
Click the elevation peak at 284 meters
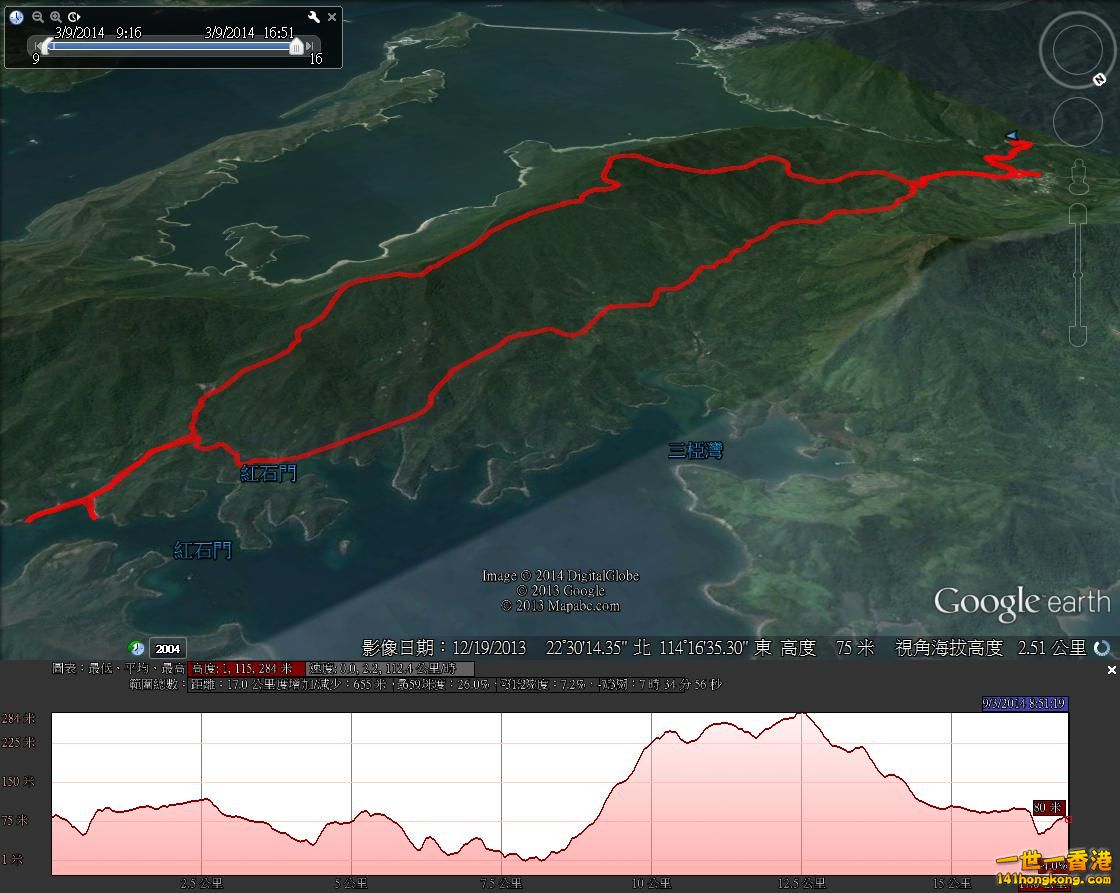800,714
